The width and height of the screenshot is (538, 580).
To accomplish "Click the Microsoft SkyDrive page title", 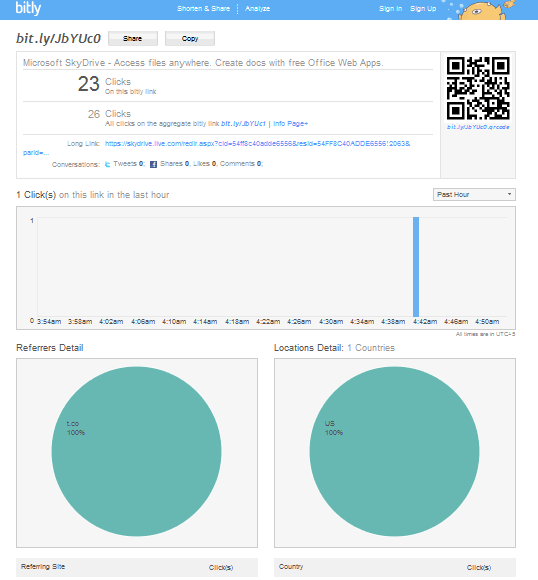I will [x=203, y=63].
